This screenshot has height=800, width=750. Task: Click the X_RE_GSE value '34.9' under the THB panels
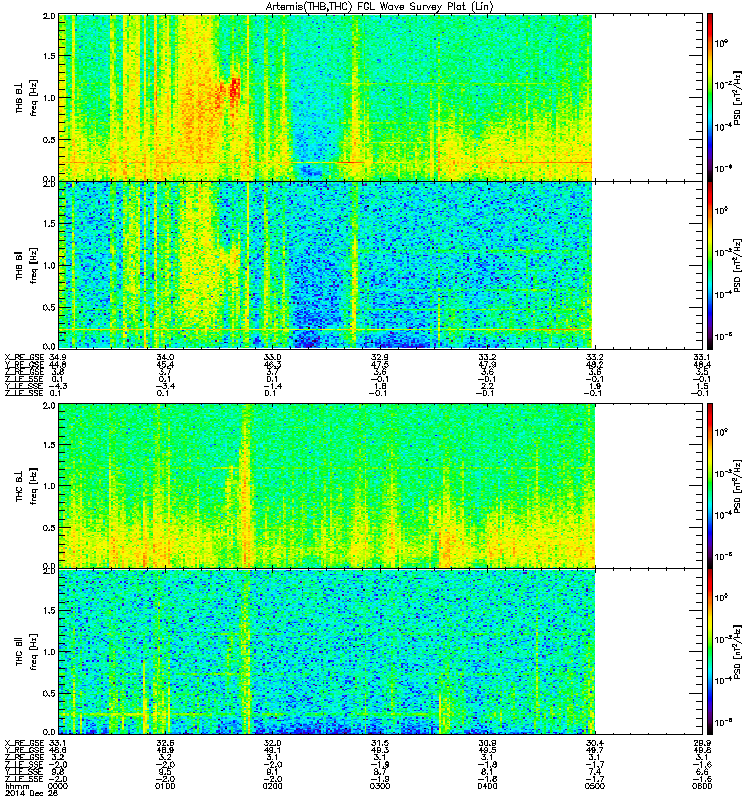coord(57,357)
